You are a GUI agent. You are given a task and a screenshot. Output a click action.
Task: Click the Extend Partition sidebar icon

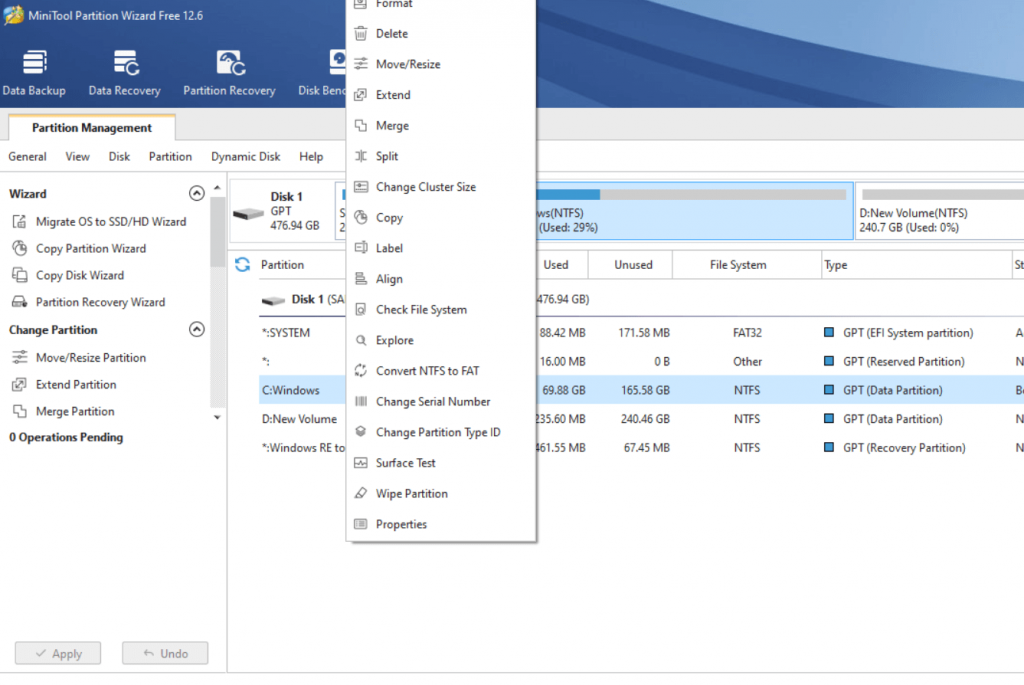click(20, 384)
